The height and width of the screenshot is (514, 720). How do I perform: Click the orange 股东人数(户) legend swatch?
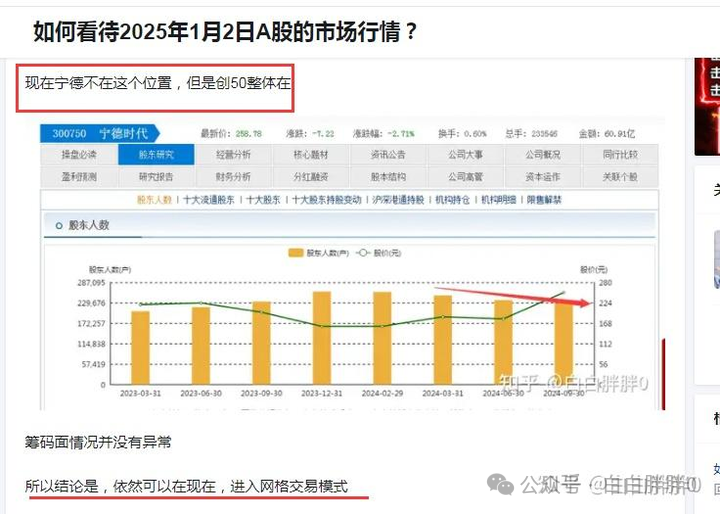point(295,253)
